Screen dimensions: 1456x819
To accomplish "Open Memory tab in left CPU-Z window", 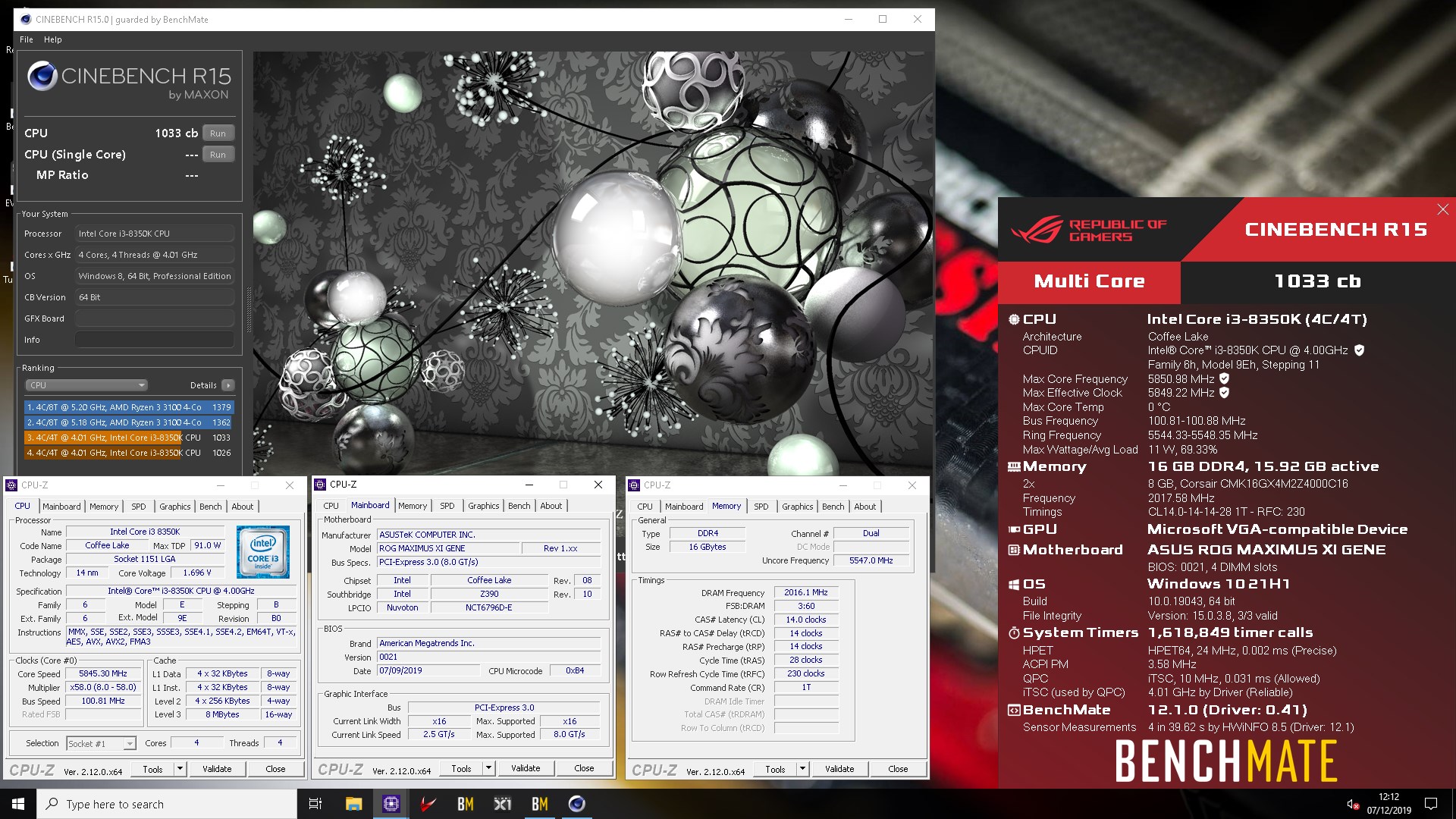I will click(104, 507).
